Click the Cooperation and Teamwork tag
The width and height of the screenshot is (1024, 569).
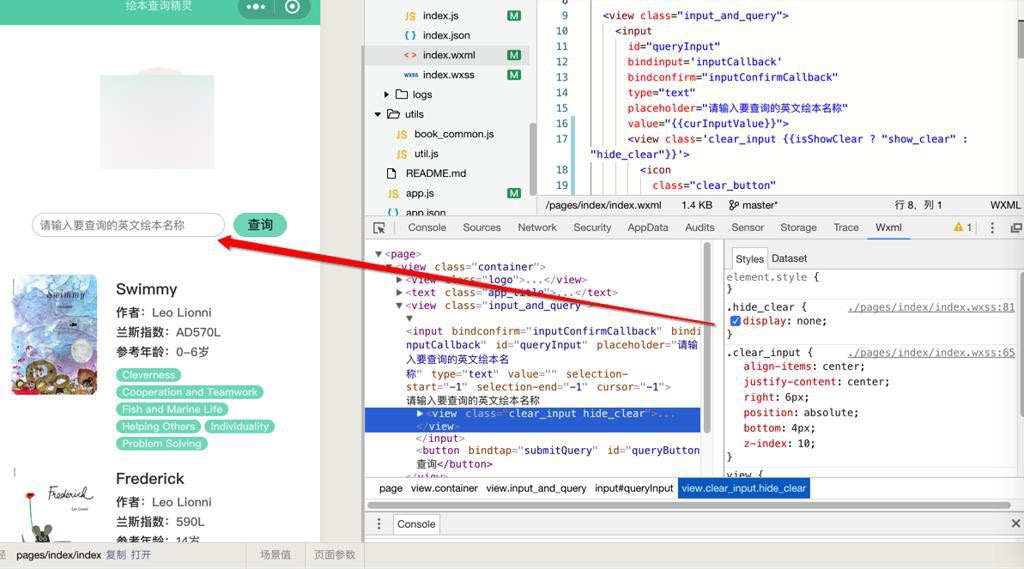(x=189, y=392)
